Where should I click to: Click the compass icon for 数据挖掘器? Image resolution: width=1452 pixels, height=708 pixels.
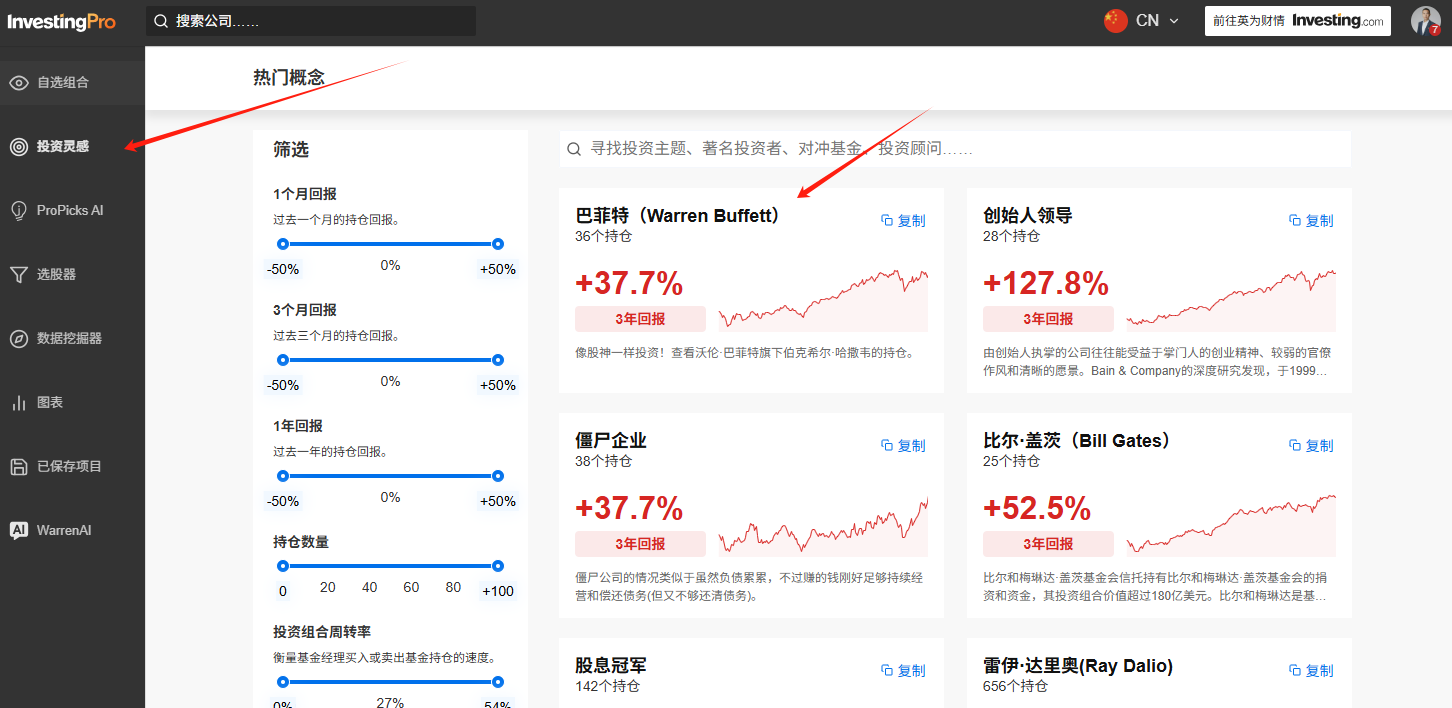click(x=19, y=339)
